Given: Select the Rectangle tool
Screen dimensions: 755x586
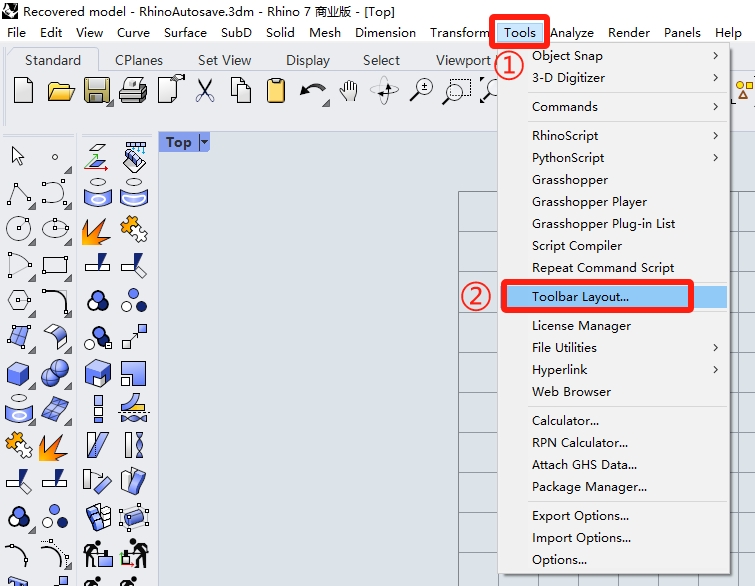Looking at the screenshot, I should (55, 265).
